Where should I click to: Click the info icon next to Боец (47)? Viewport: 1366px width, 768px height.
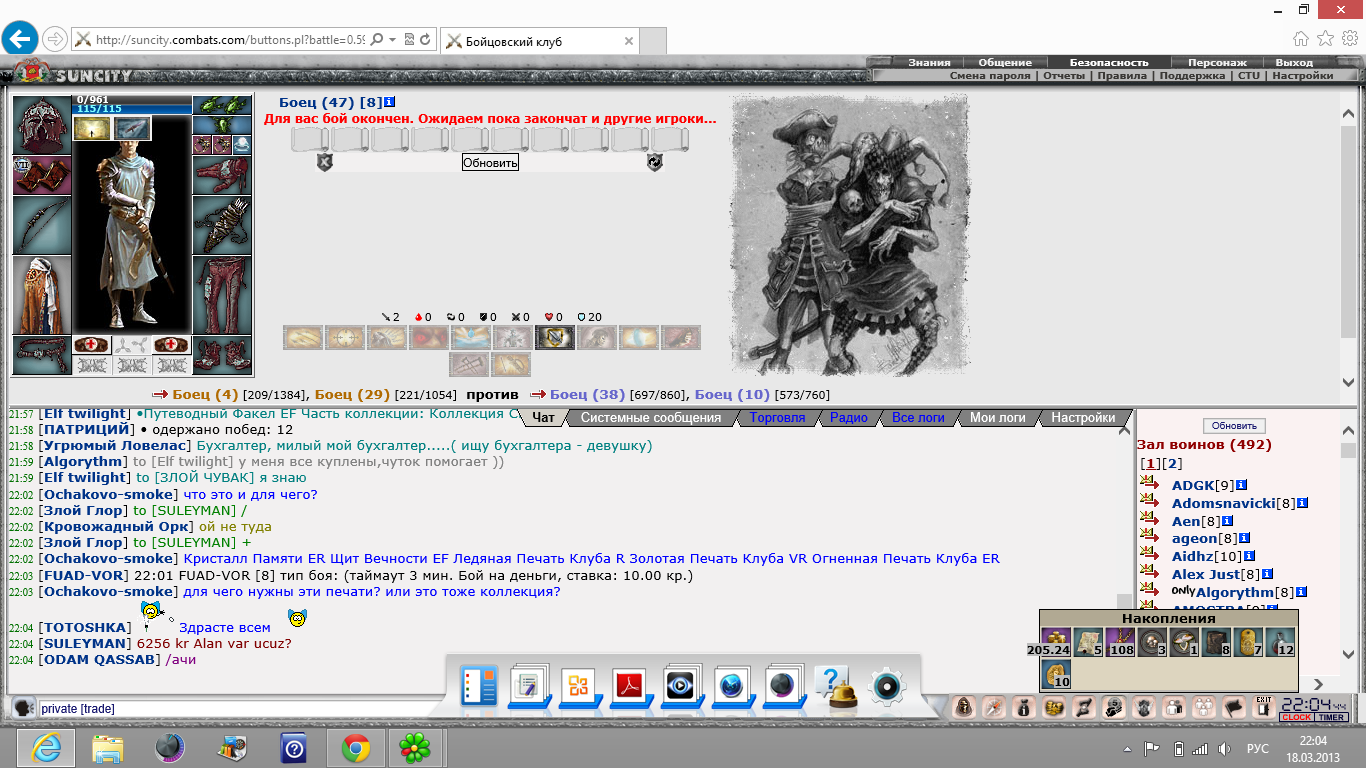point(390,102)
